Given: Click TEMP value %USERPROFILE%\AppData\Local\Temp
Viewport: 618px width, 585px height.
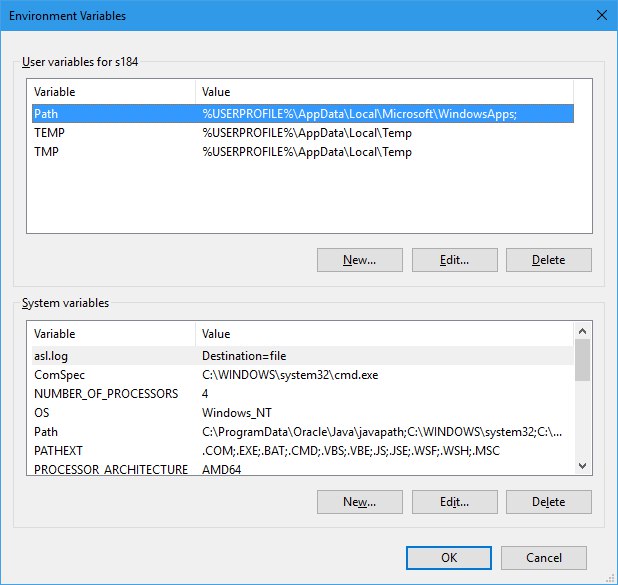Looking at the screenshot, I should [307, 133].
